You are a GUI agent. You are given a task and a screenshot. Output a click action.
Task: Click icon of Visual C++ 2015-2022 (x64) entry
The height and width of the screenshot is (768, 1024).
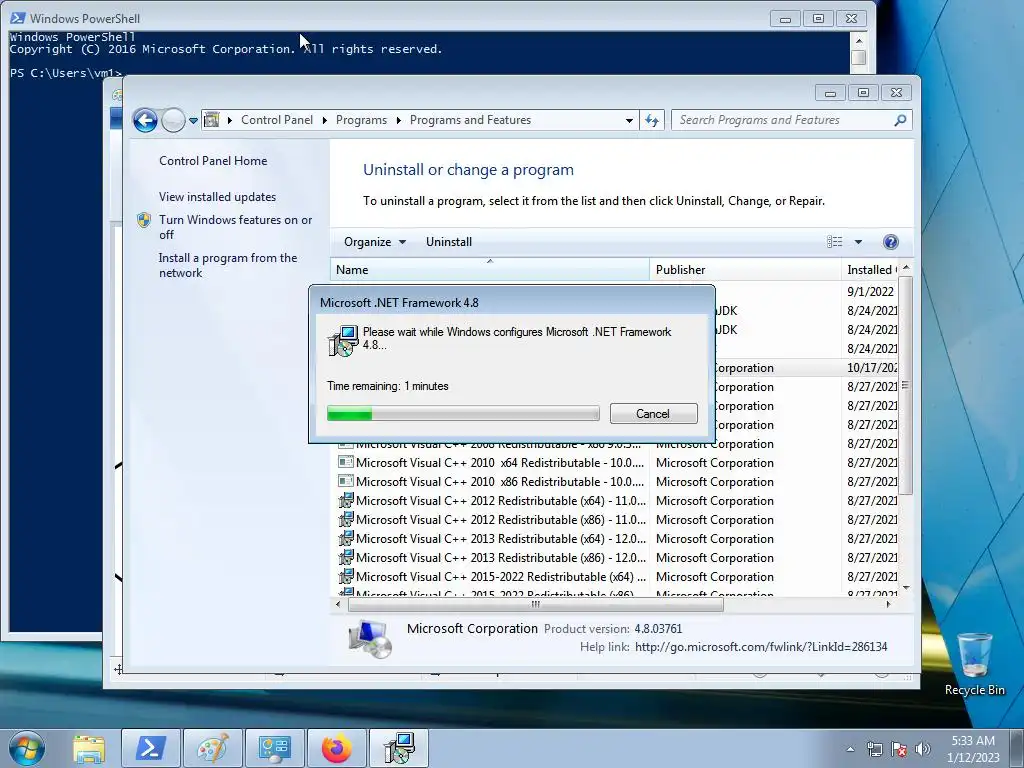pos(345,577)
